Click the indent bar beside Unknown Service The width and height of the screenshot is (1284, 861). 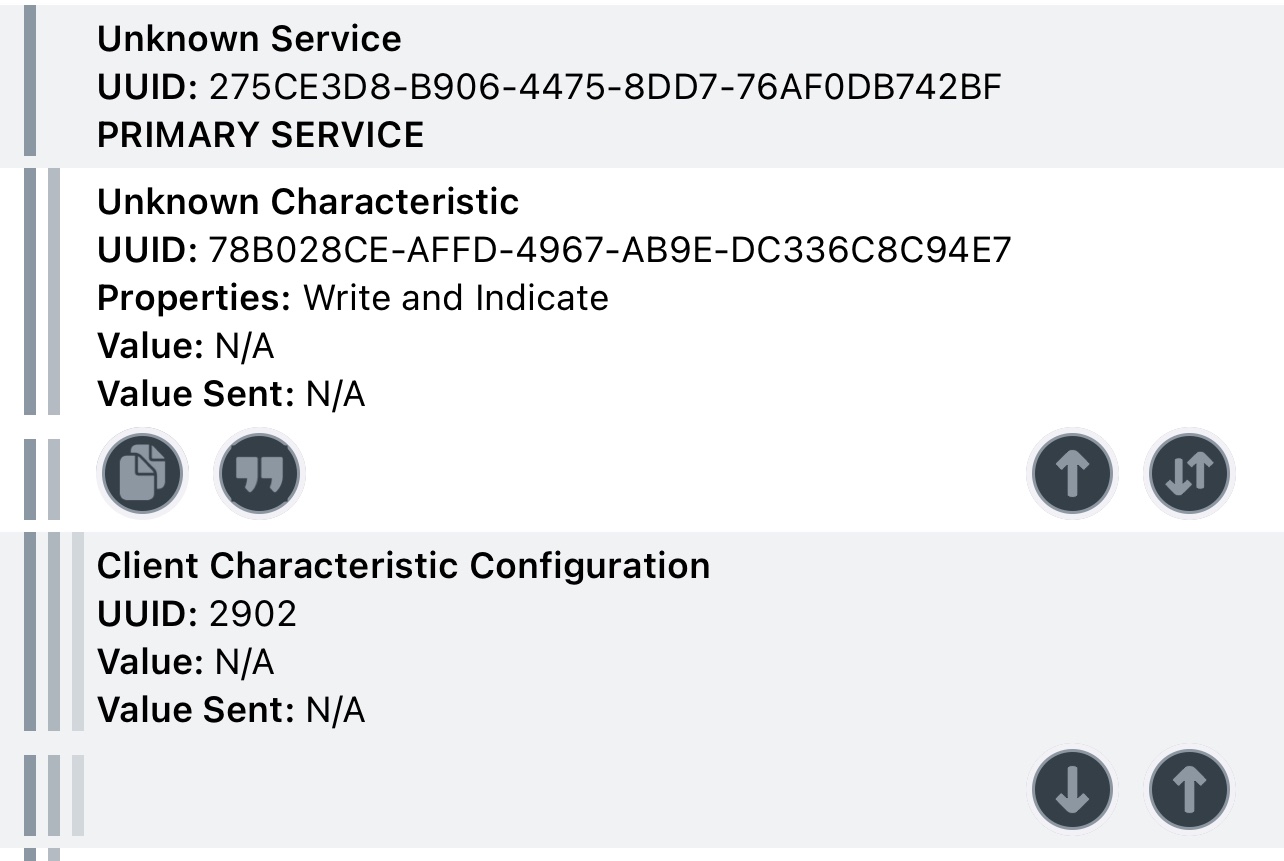30,80
